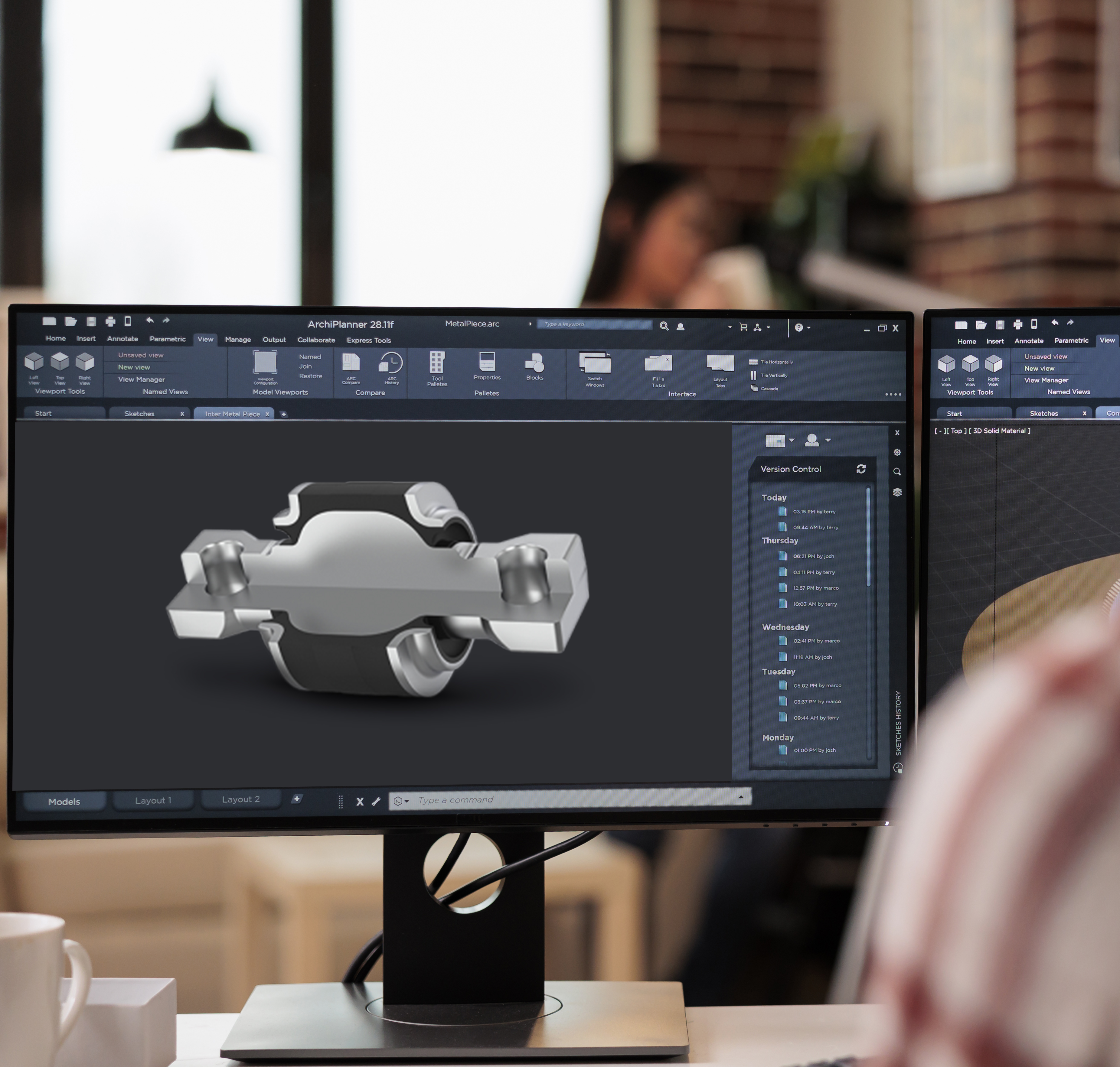This screenshot has width=1120, height=1067.
Task: Open View Manager in main window
Action: (141, 379)
